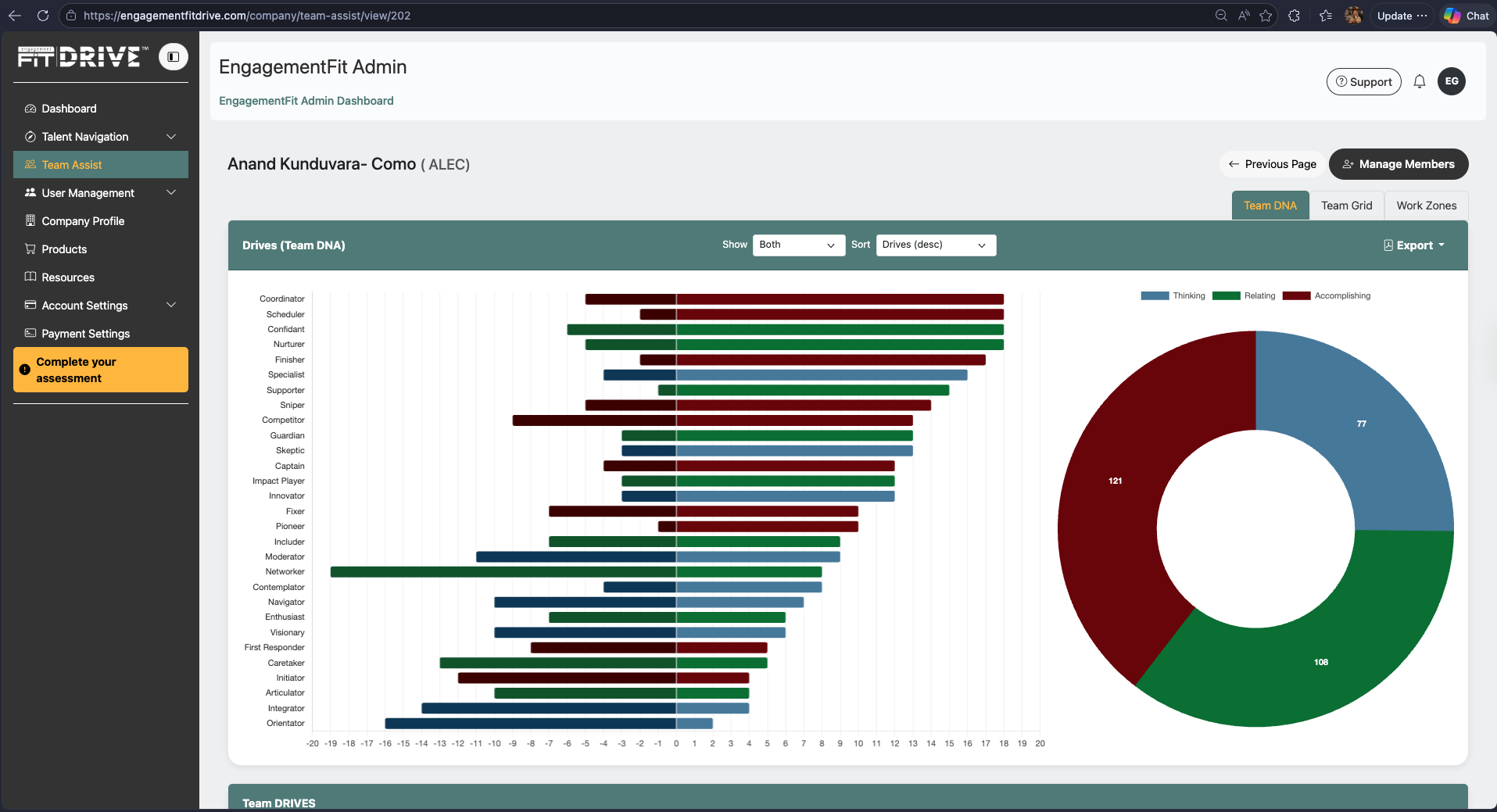1497x812 pixels.
Task: Click the Payment Settings card icon
Action: click(30, 334)
